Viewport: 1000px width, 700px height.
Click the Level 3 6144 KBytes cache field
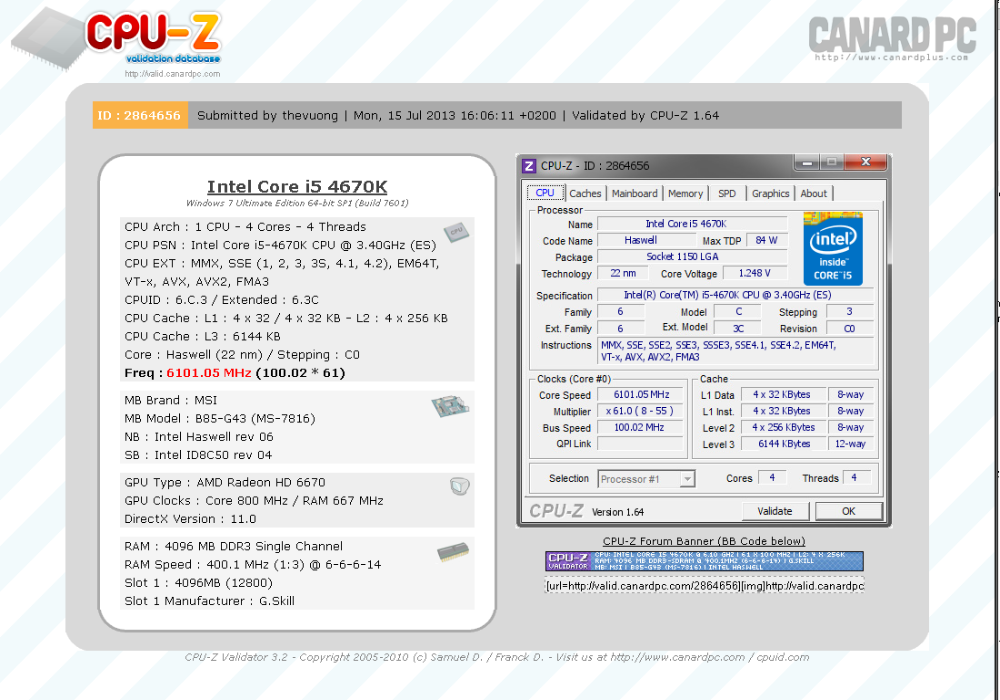[783, 444]
